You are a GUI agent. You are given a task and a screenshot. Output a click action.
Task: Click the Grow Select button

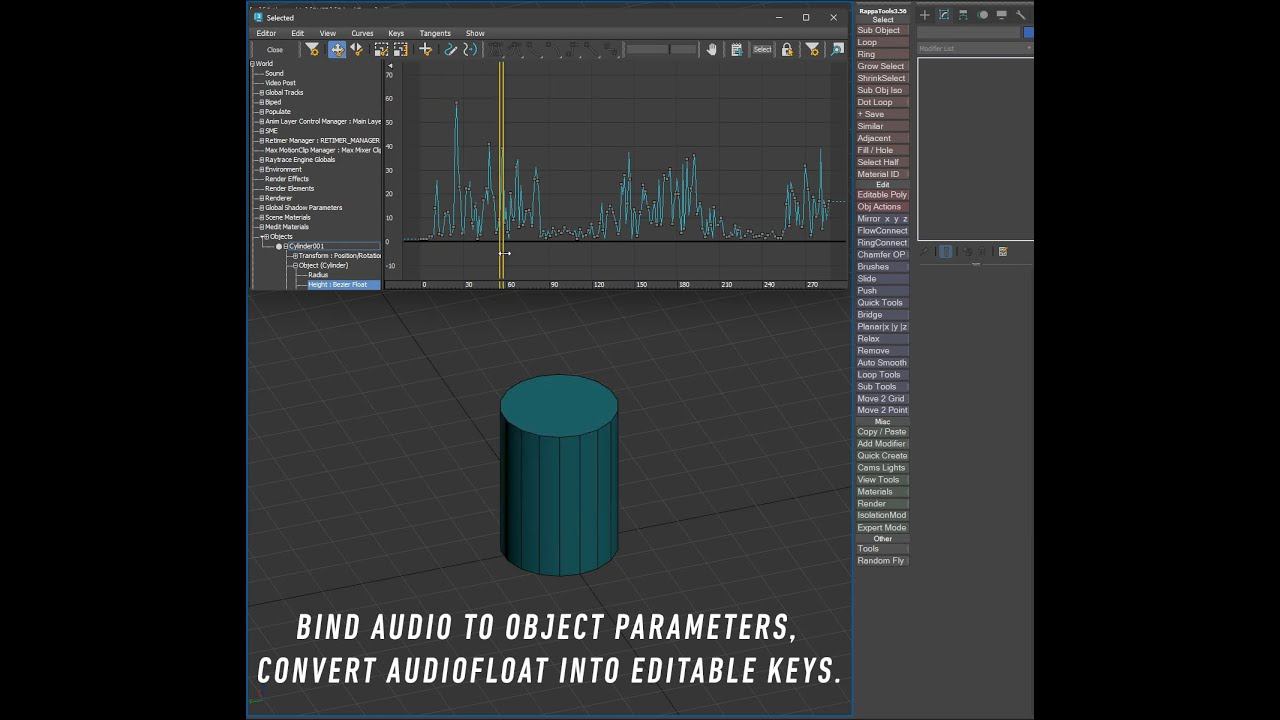[x=881, y=66]
